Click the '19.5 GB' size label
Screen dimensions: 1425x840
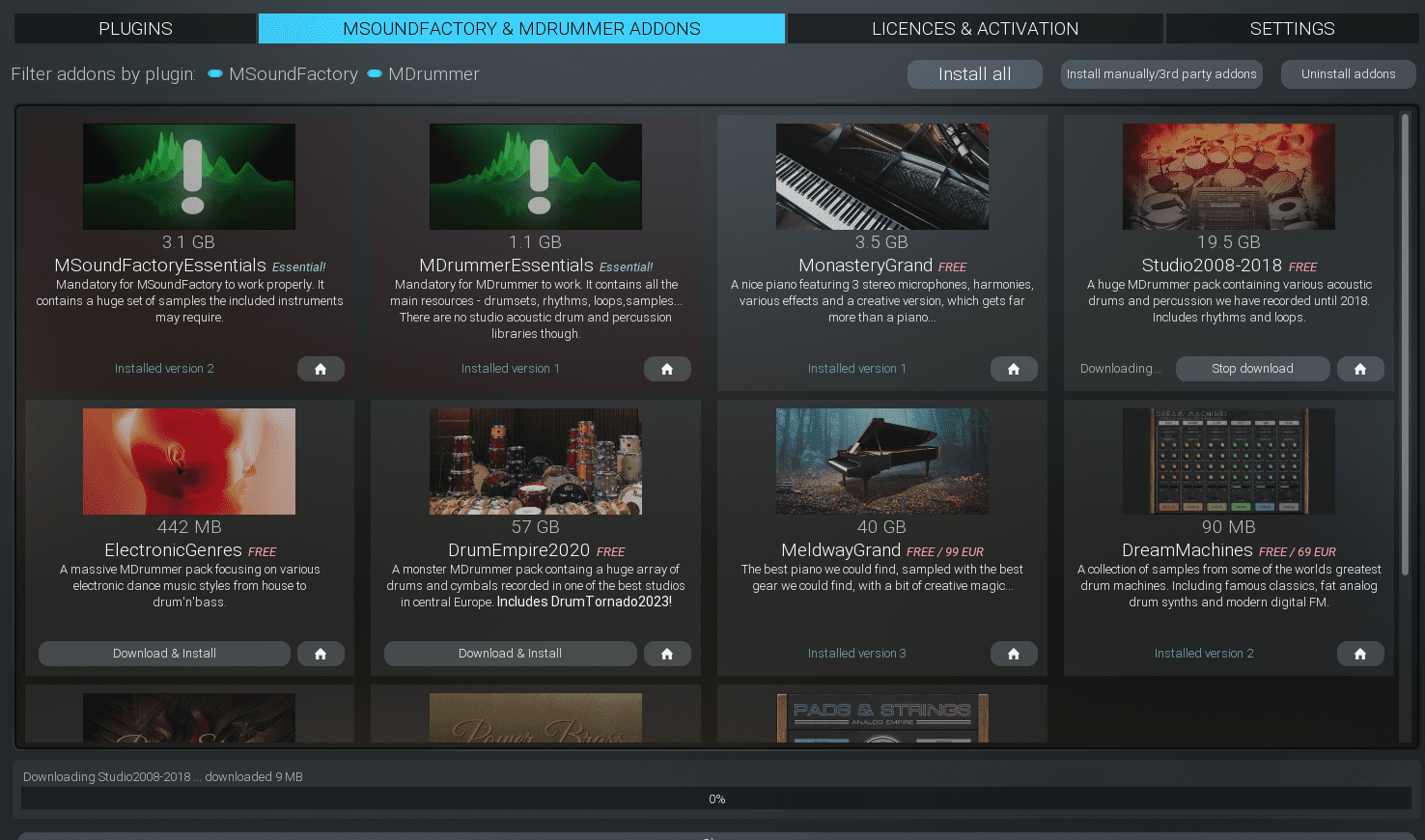click(1229, 242)
